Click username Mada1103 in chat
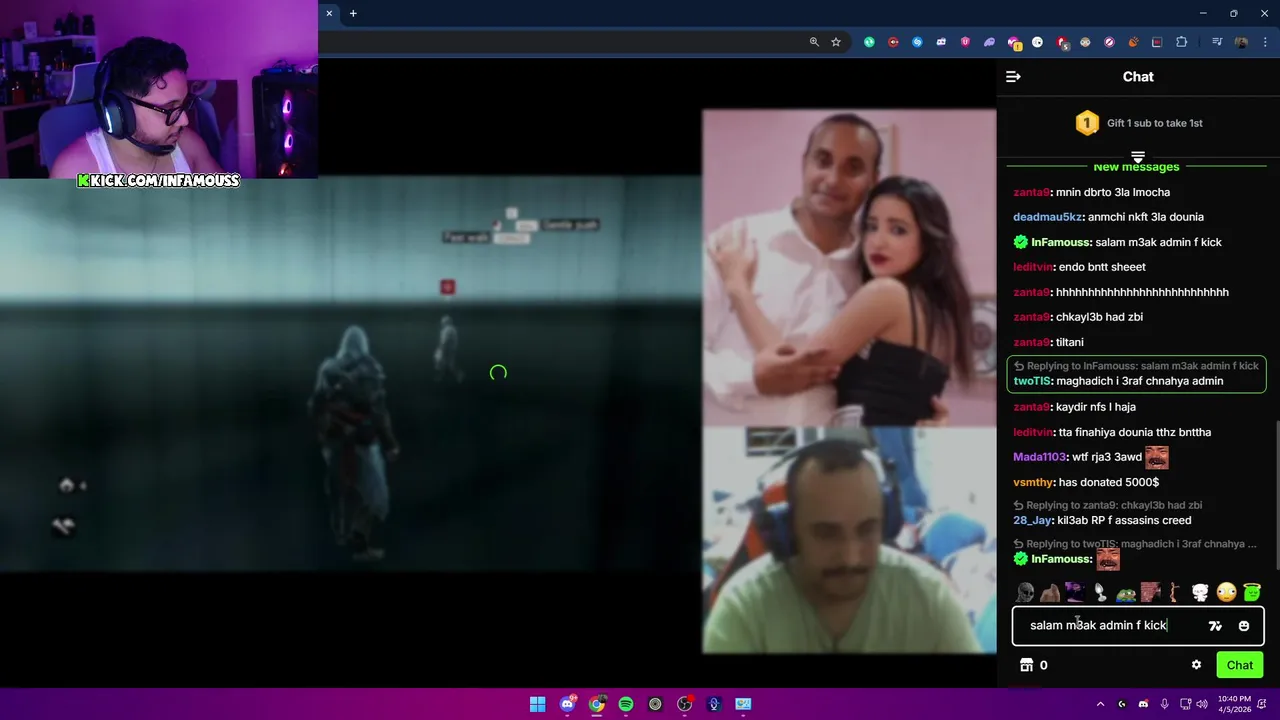The image size is (1280, 720). click(1039, 457)
